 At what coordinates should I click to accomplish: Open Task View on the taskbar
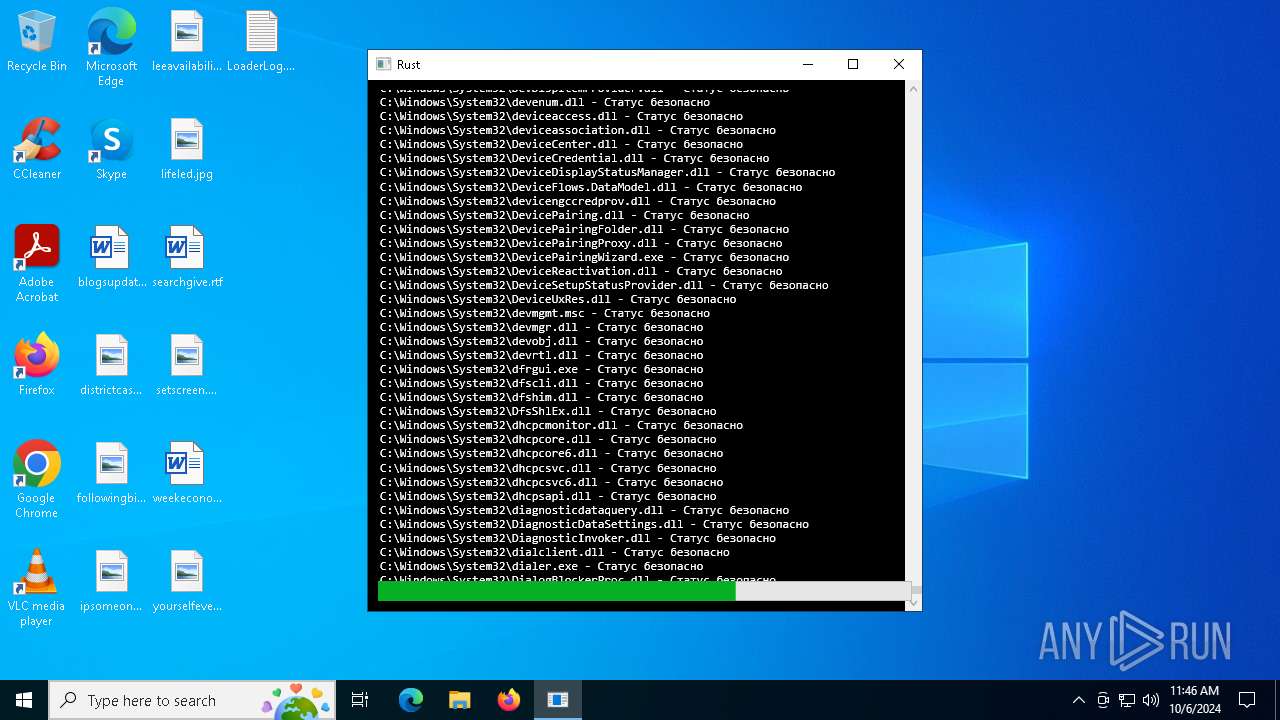point(360,700)
